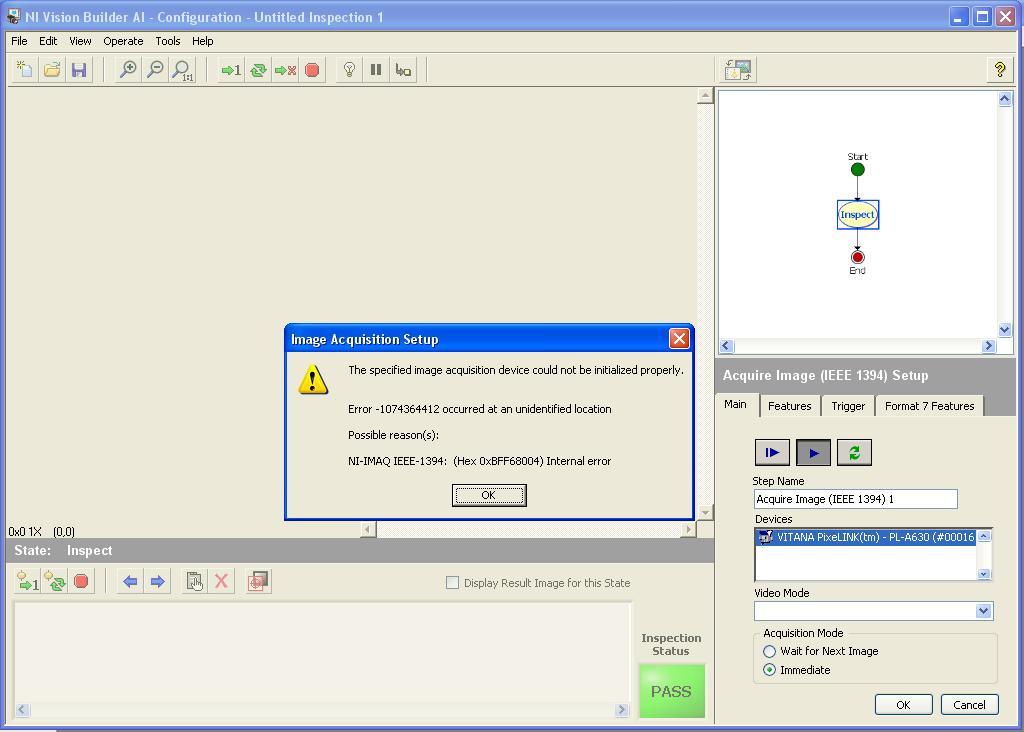This screenshot has height=732, width=1024.
Task: Open the Tools menu
Action: [x=168, y=40]
